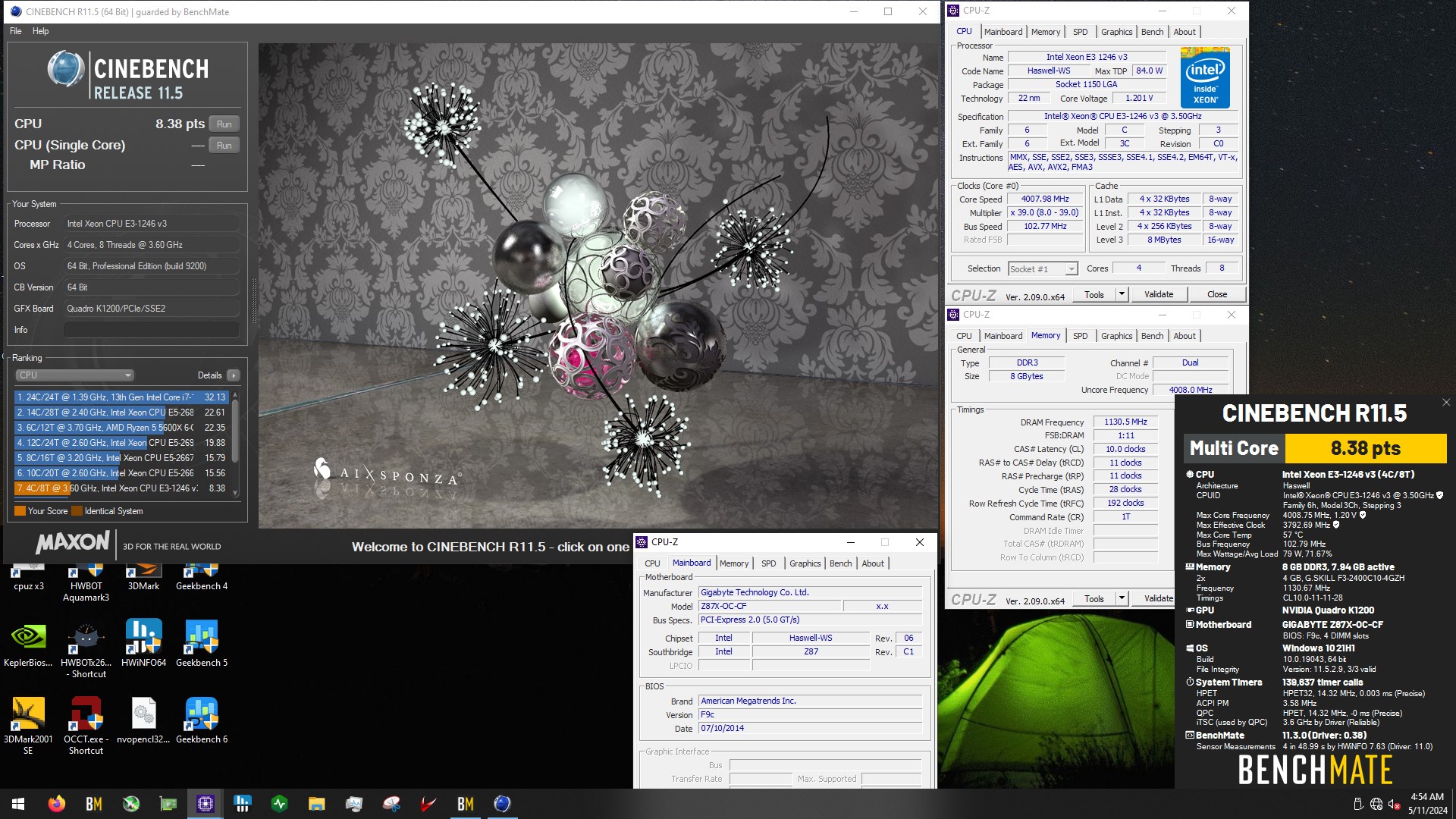The height and width of the screenshot is (819, 1456).
Task: Open the HWBOTx26 shortcut on desktop
Action: point(86,650)
